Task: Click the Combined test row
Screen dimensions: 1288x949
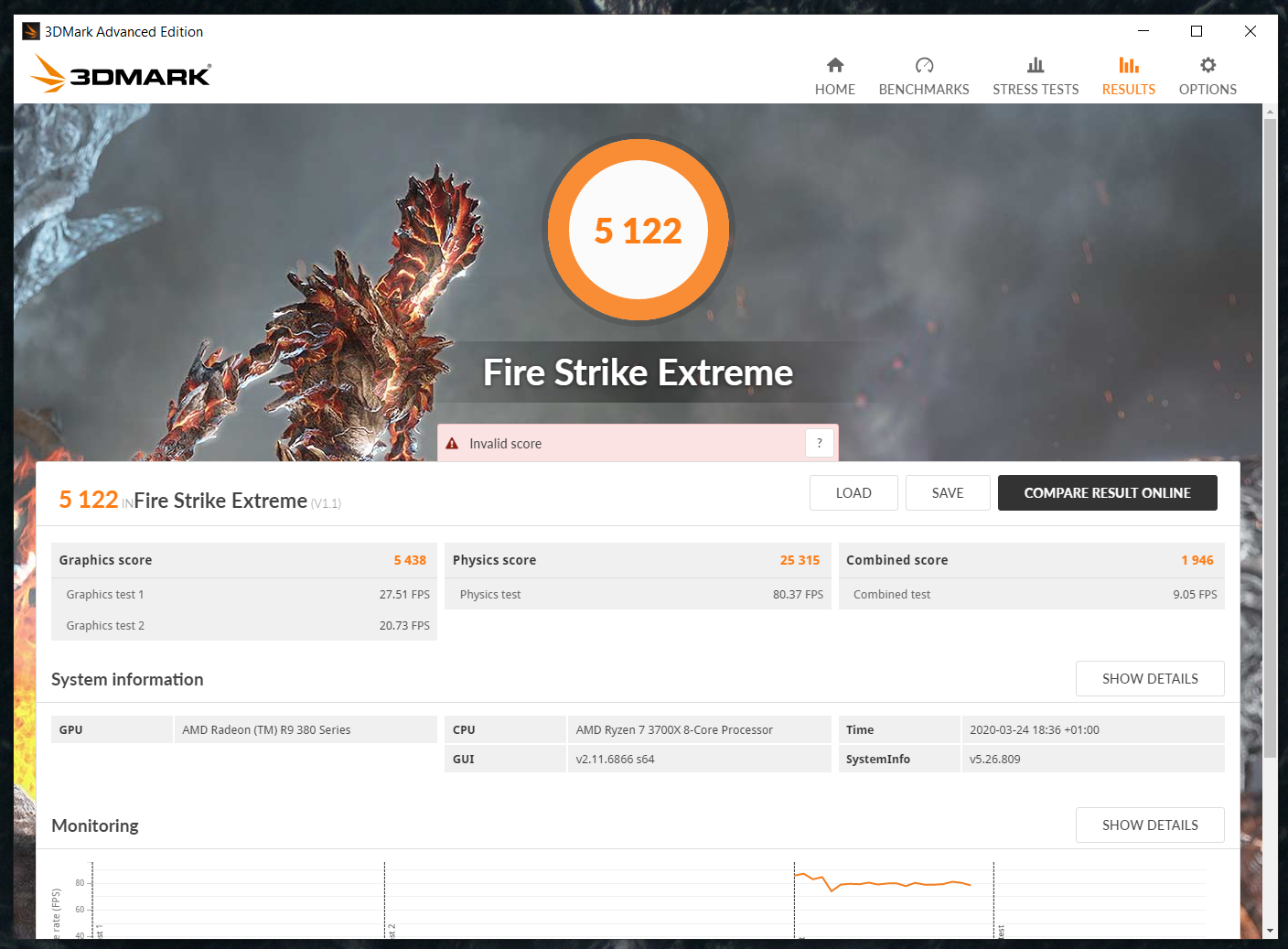Action: (1032, 594)
